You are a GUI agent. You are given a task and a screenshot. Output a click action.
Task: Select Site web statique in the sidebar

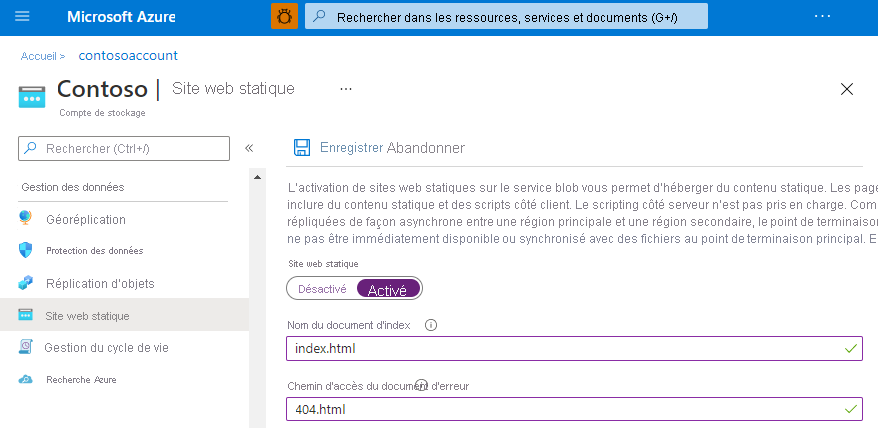124,315
